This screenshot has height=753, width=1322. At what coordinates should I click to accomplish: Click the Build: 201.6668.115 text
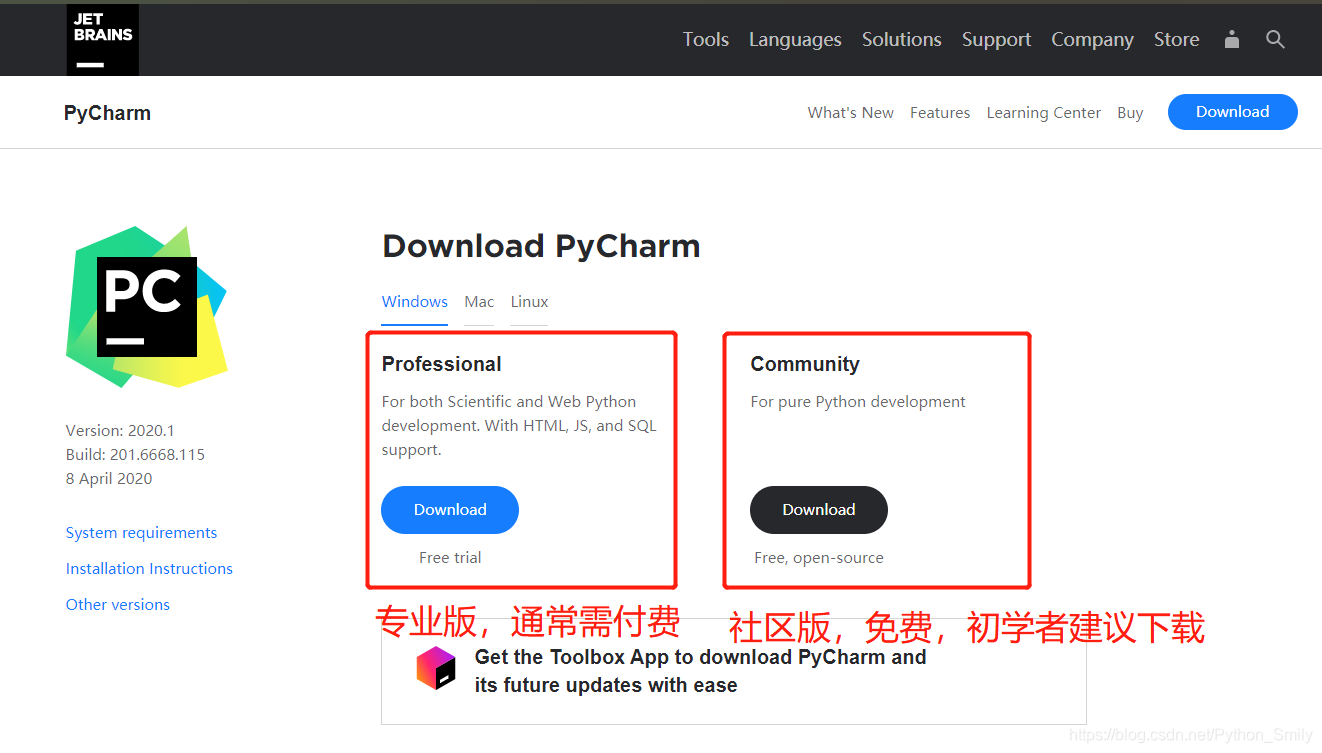pyautogui.click(x=135, y=455)
